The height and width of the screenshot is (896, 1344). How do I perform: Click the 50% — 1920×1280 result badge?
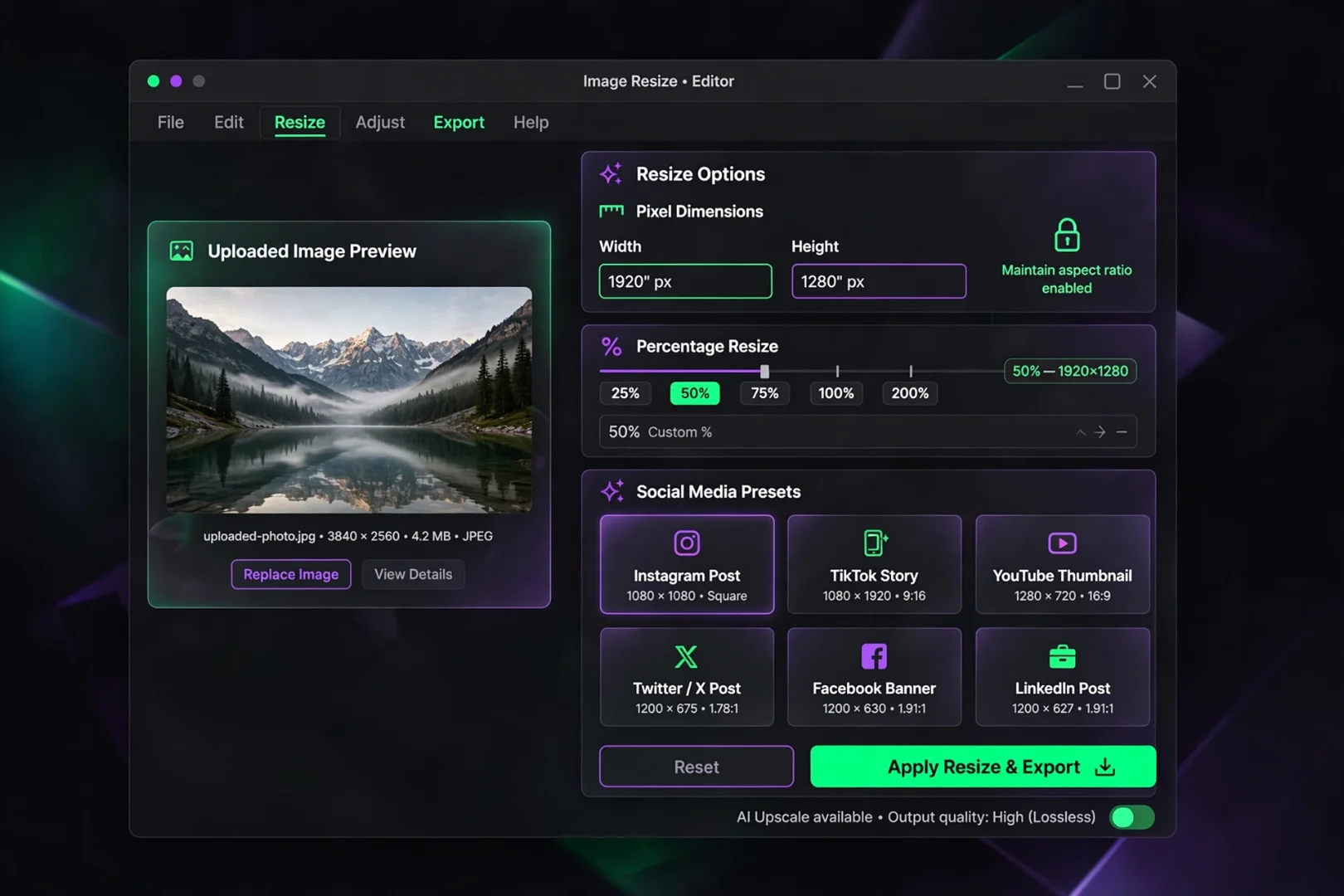click(x=1070, y=371)
